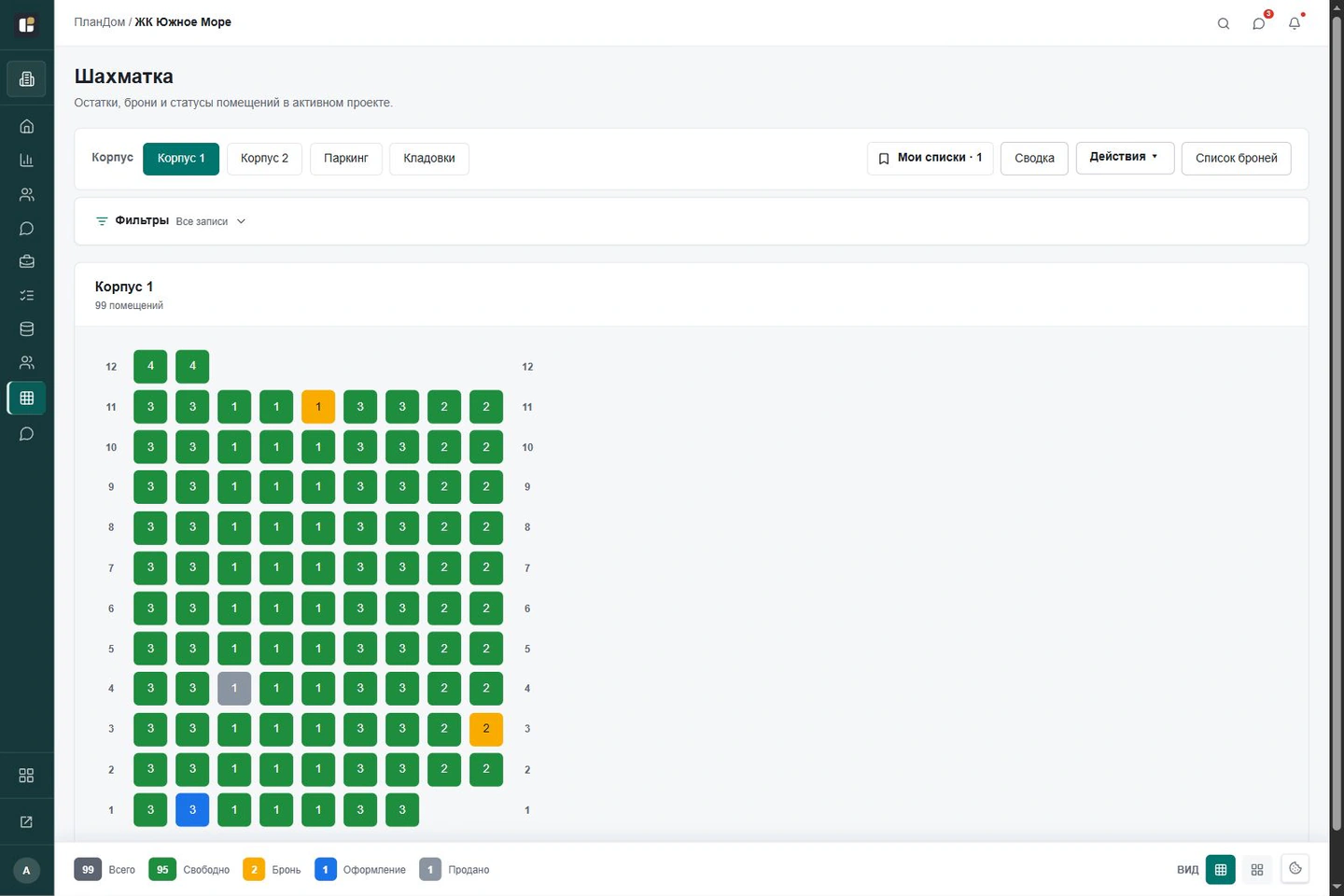Switch view to cards tile mode
Image resolution: width=1344 pixels, height=896 pixels.
point(1257,870)
